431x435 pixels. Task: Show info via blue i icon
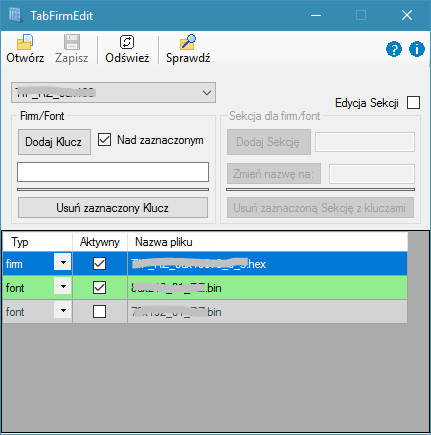(417, 49)
